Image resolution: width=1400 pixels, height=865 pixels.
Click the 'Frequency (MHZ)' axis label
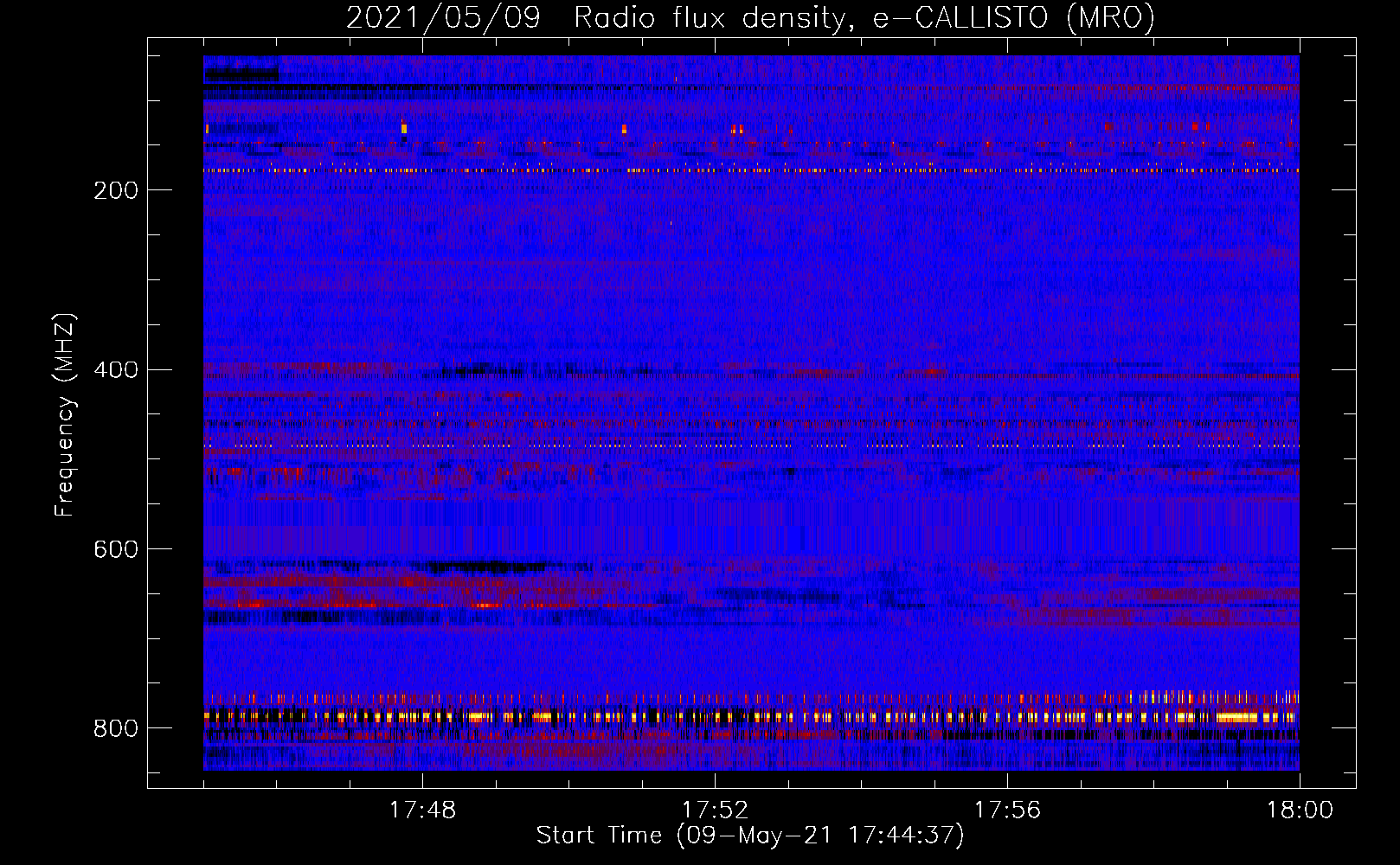pyautogui.click(x=65, y=415)
